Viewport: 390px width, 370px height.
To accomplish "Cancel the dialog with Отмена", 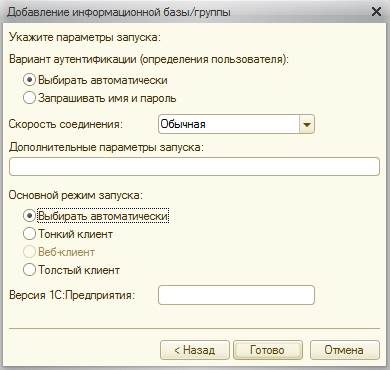I will (x=345, y=350).
